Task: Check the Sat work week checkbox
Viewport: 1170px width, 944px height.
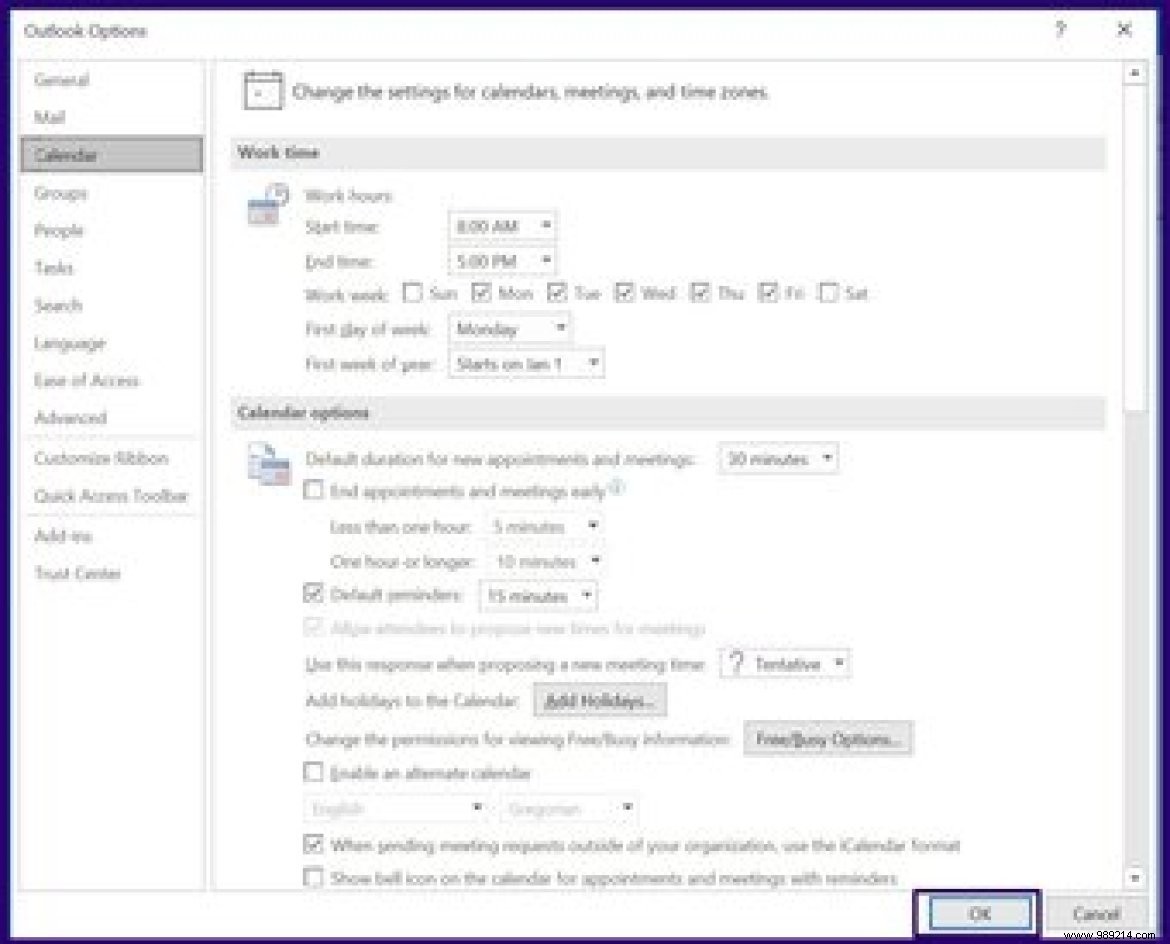Action: 829,292
